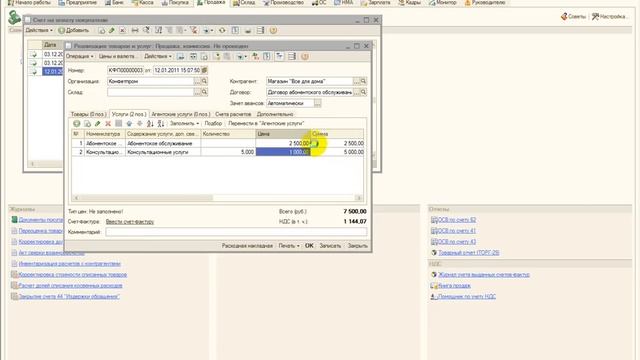Click the red X delete-mark icon in the invoice list toolbar
The image size is (640, 360).
click(x=122, y=30)
